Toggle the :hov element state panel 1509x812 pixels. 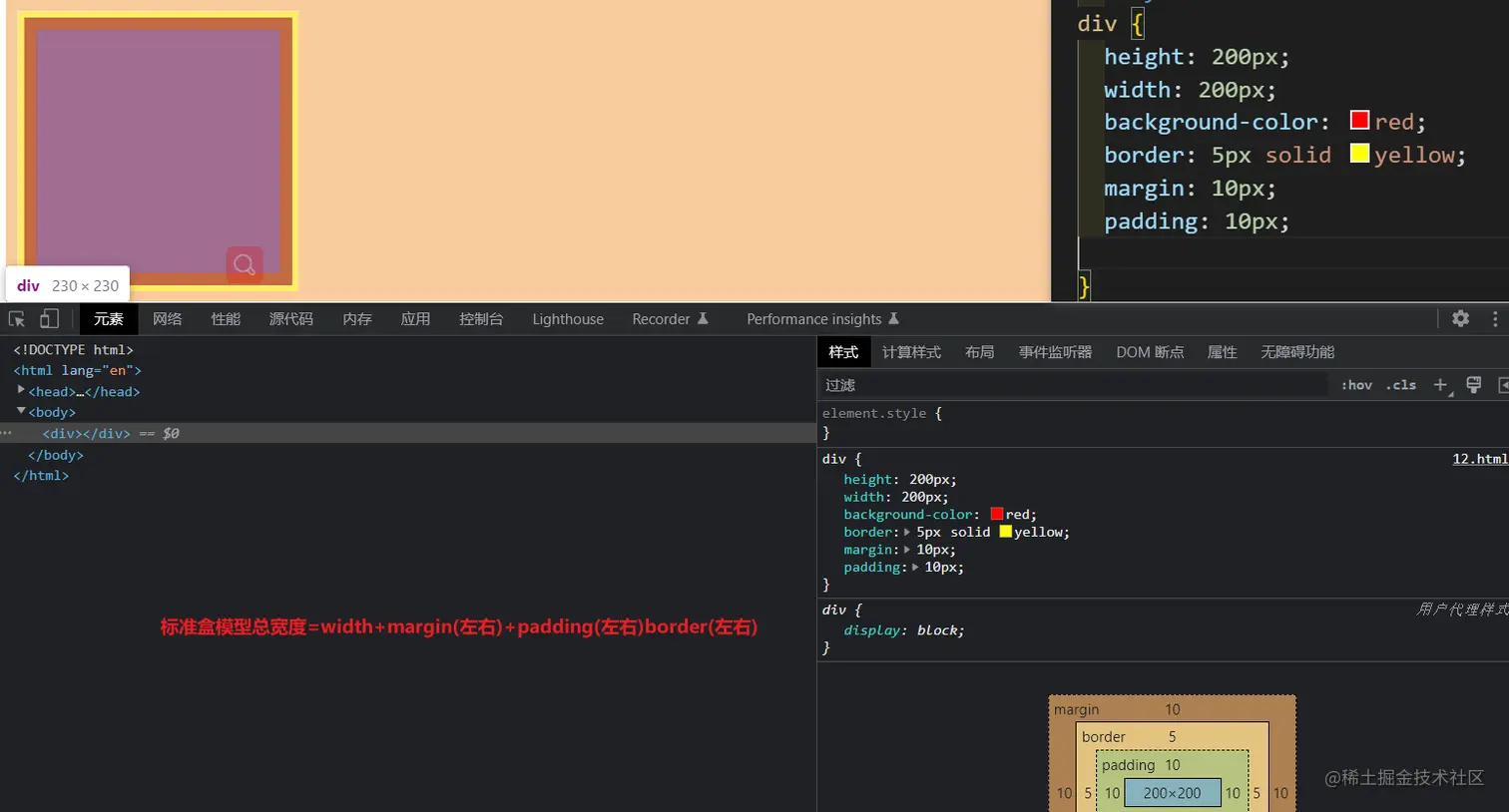pyautogui.click(x=1356, y=385)
